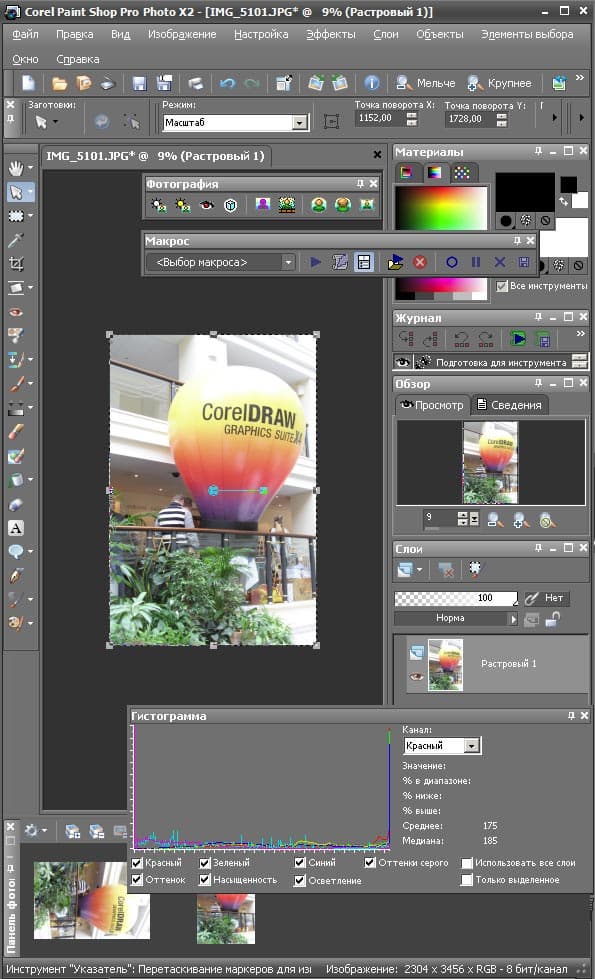Uncheck the Синий histogram checkbox
595x979 pixels.
pyautogui.click(x=300, y=863)
